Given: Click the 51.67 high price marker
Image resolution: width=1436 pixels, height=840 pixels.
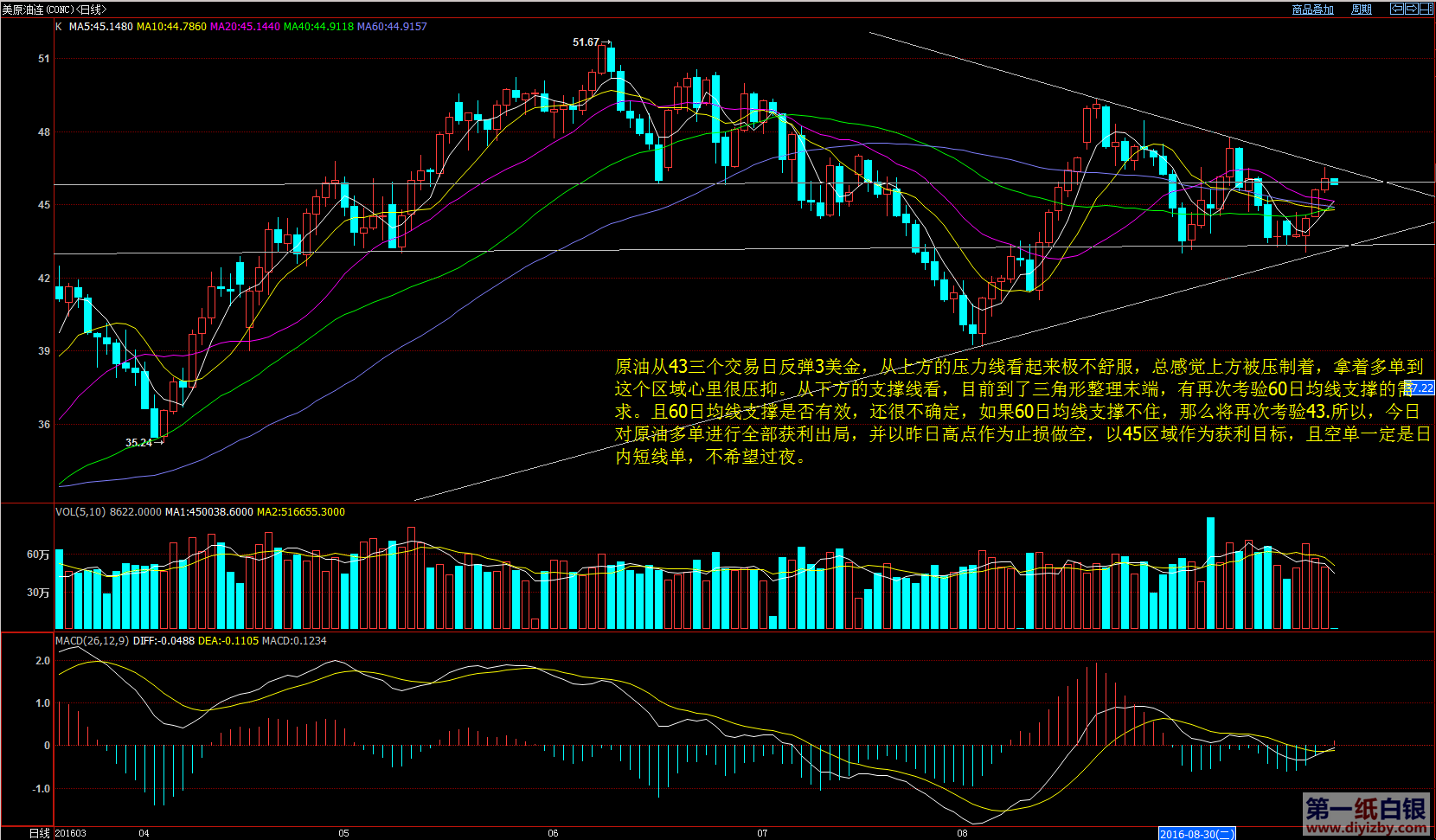Looking at the screenshot, I should (587, 42).
